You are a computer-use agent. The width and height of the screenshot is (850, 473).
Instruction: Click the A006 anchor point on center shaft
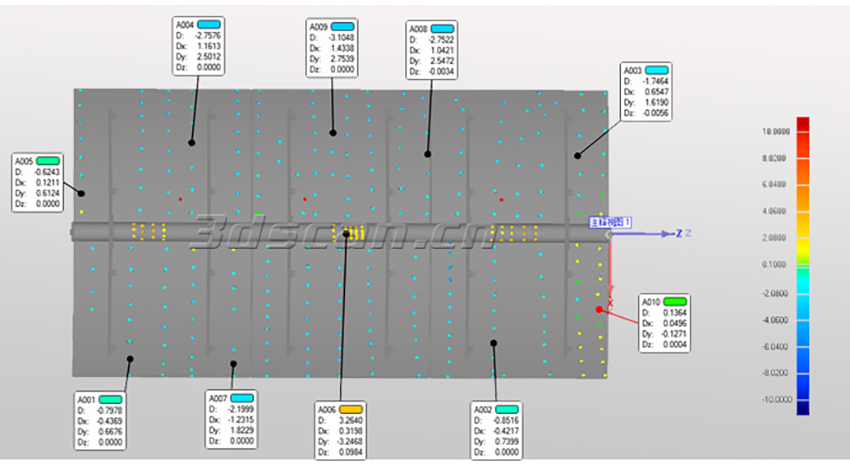point(346,234)
